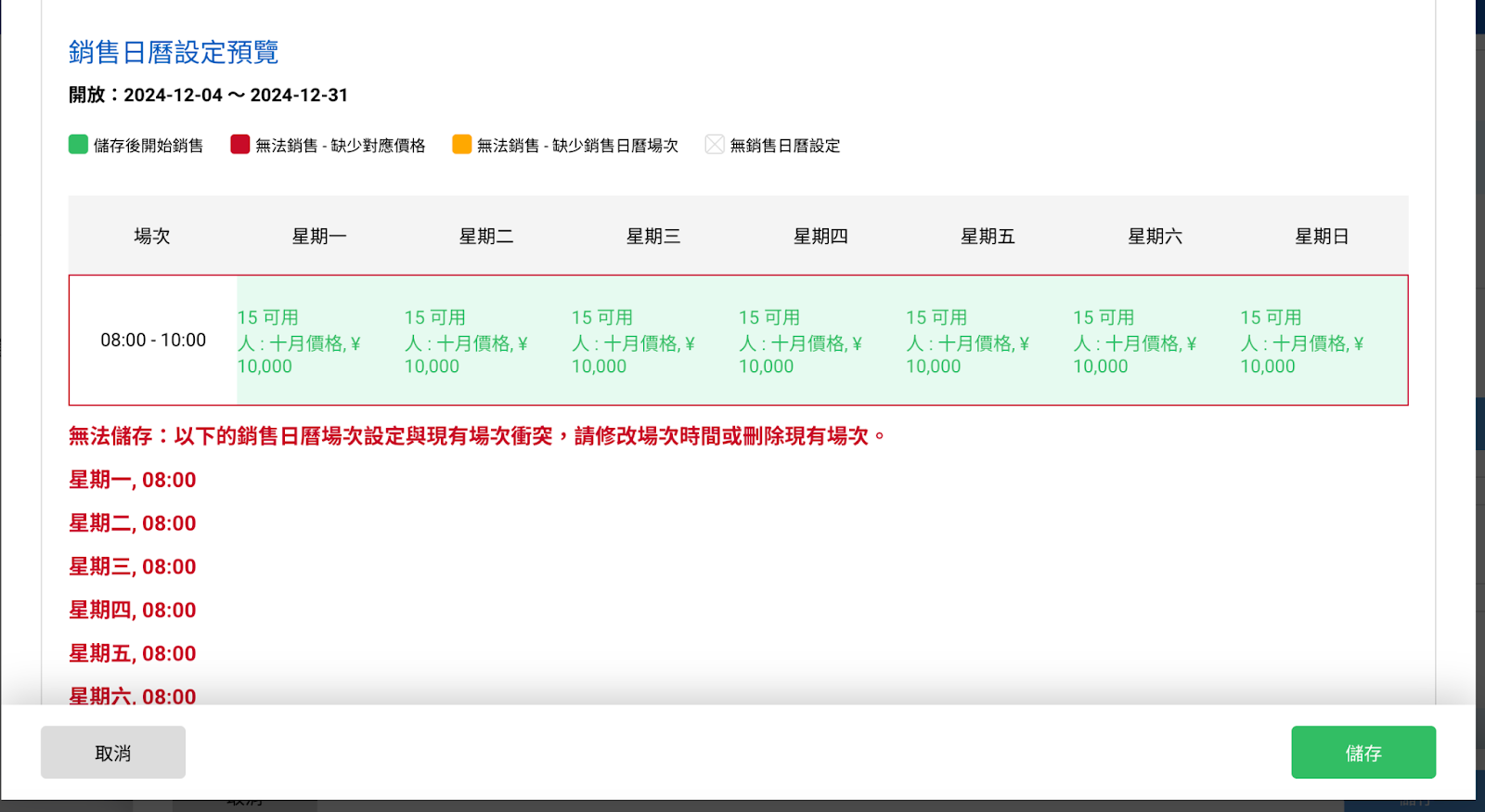This screenshot has width=1485, height=812.
Task: Click the 星期三 column header
Action: pyautogui.click(x=653, y=236)
